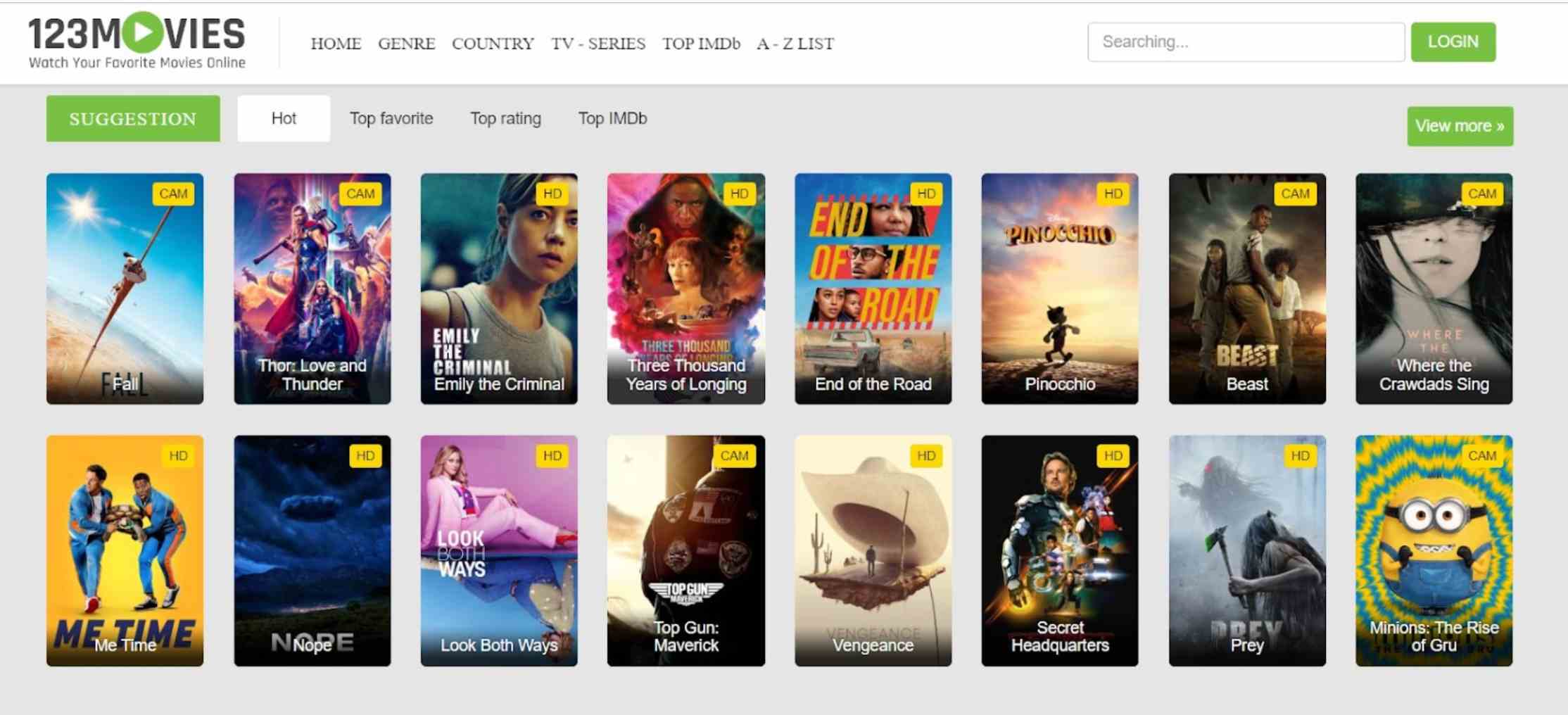The width and height of the screenshot is (1568, 715).
Task: Select the Hot tab
Action: tap(284, 118)
